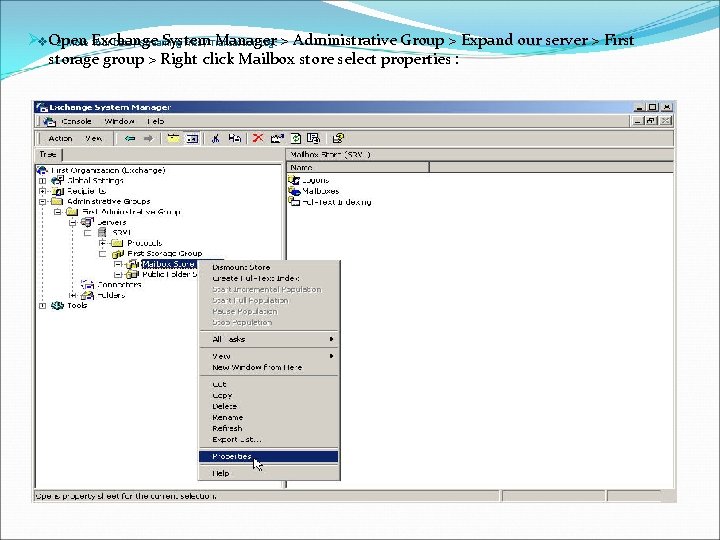
Task: Choose Create Full-Text Index in context menu
Action: 269,278
